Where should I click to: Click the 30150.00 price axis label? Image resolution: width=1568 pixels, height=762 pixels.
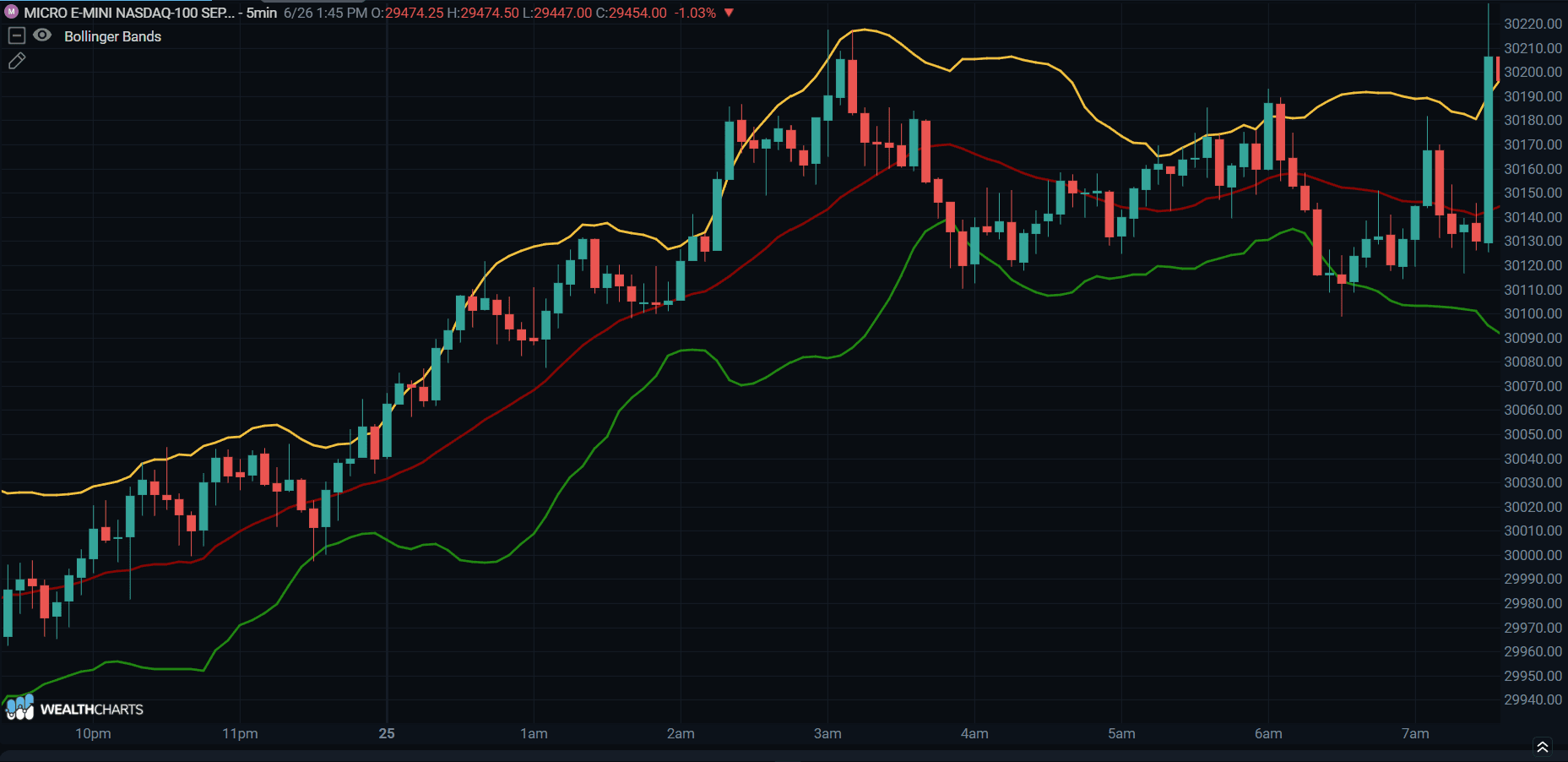(x=1533, y=193)
